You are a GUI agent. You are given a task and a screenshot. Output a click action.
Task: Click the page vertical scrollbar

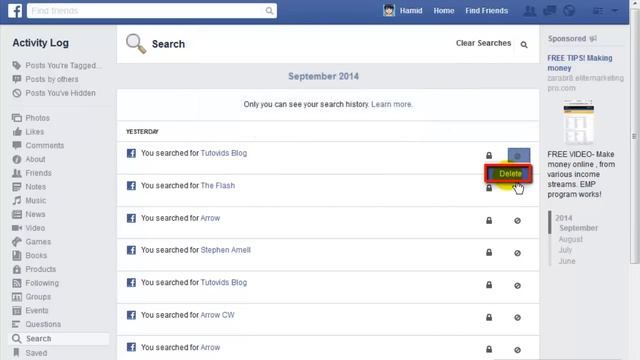click(x=634, y=136)
